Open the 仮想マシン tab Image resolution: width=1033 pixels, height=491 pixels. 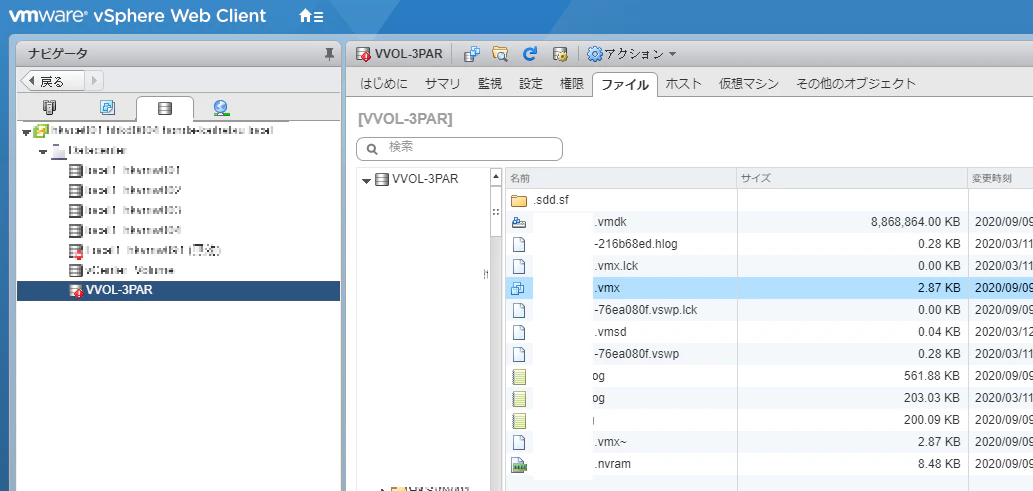click(x=748, y=84)
